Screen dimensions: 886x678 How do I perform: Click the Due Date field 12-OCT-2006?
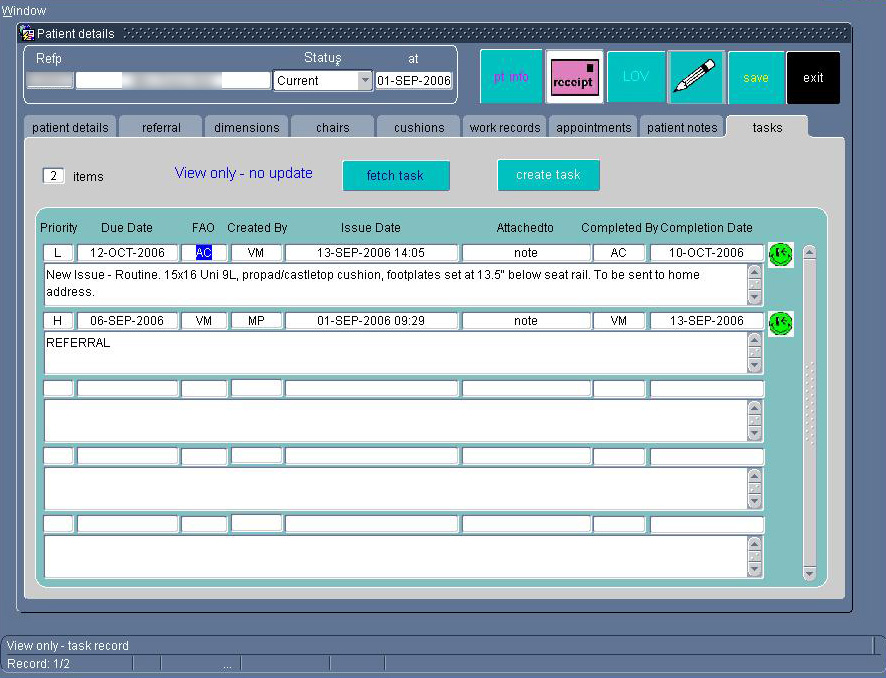pos(127,253)
